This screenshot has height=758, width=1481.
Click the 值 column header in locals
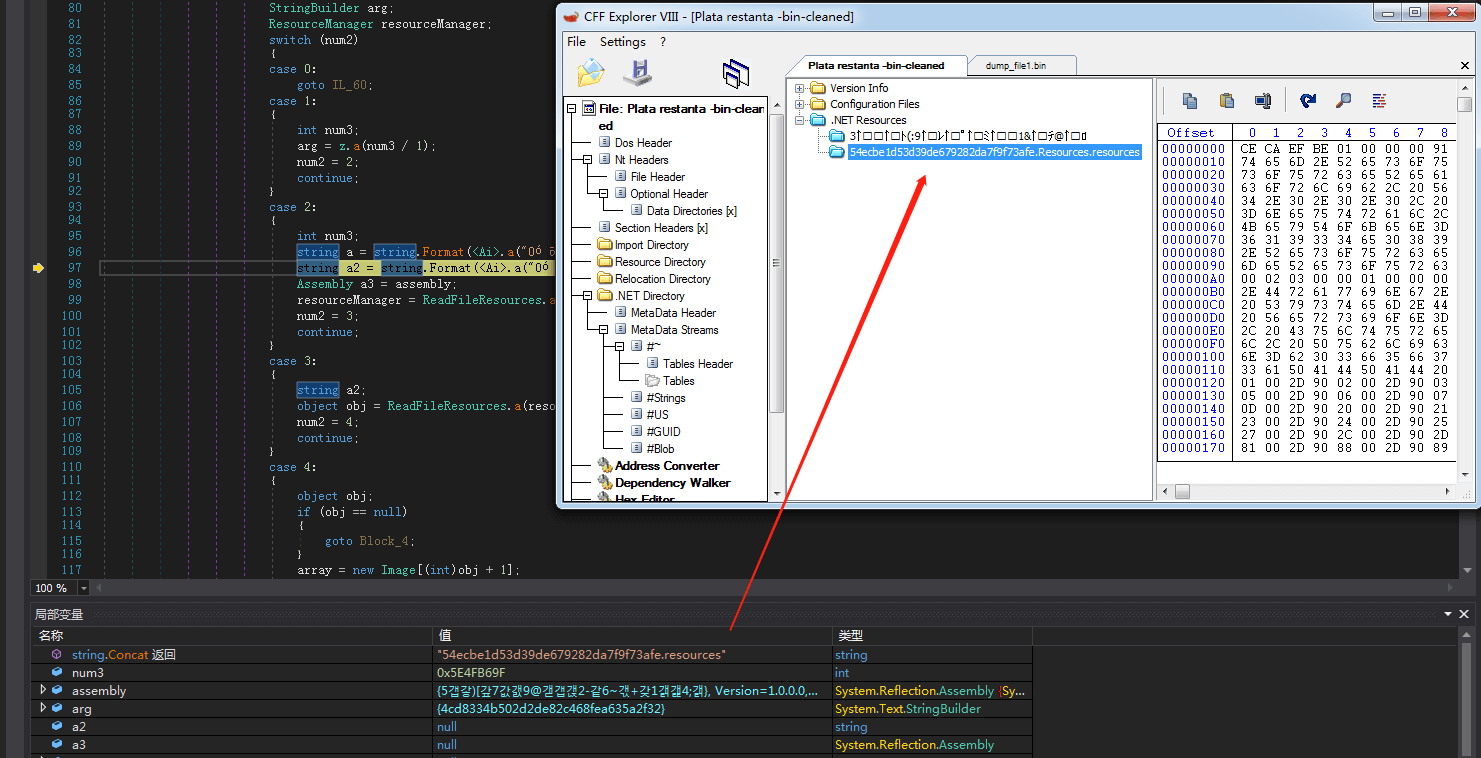tap(632, 636)
